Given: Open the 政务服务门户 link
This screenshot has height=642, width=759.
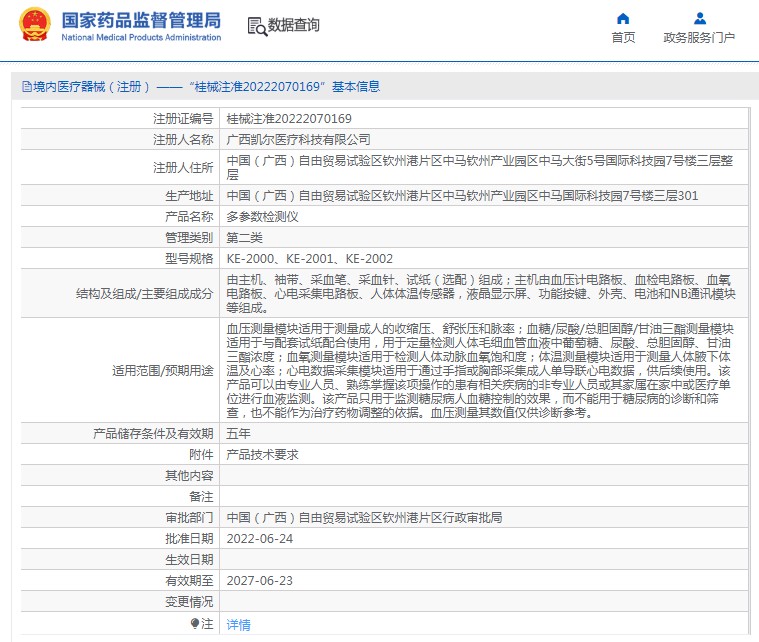Looking at the screenshot, I should pos(699,38).
